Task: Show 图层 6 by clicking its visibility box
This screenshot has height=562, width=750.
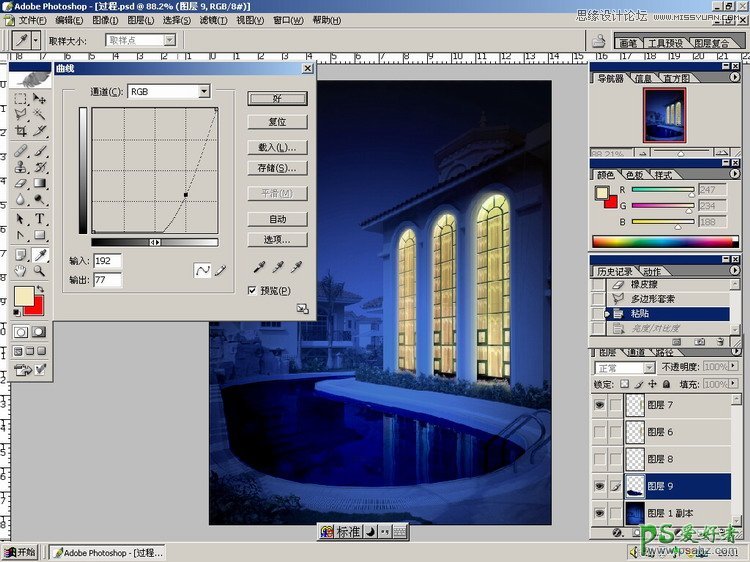Action: pyautogui.click(x=599, y=432)
